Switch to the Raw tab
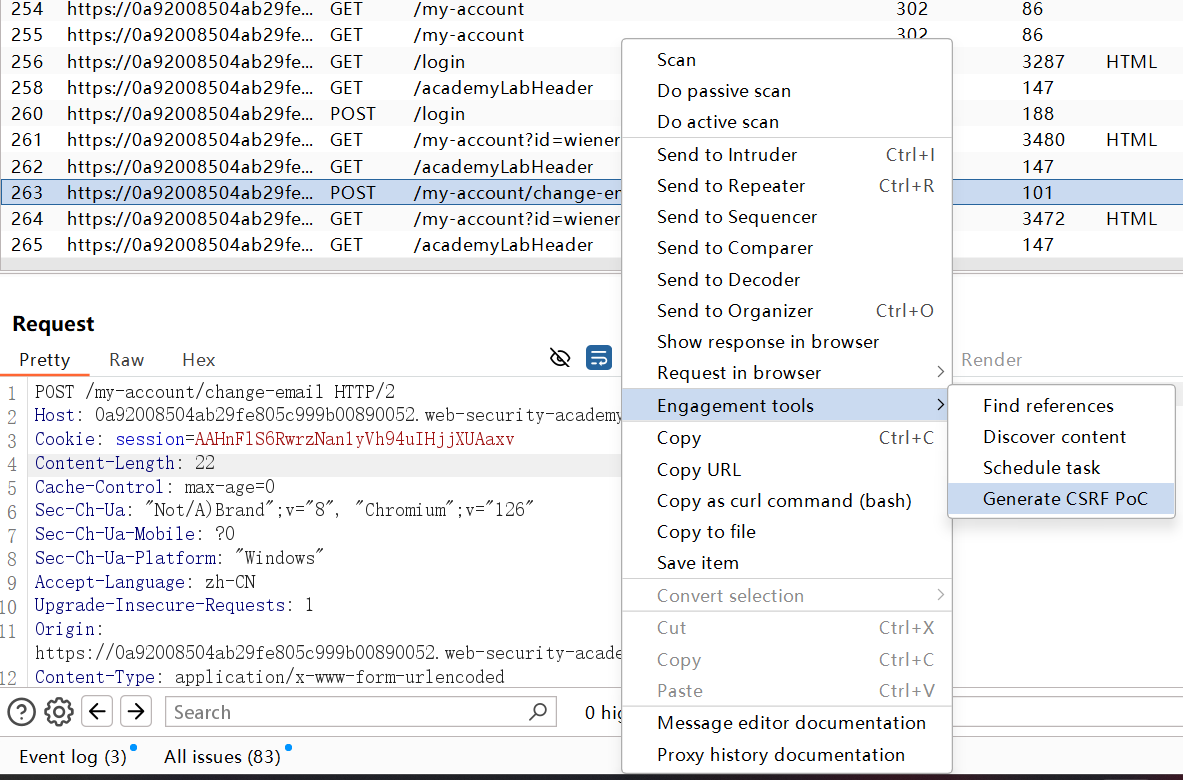The image size is (1183, 780). [x=127, y=360]
